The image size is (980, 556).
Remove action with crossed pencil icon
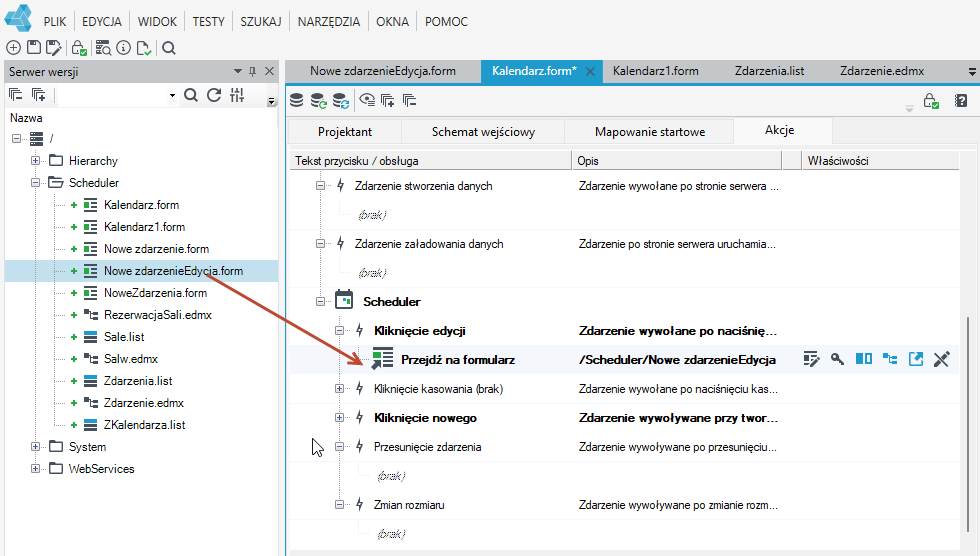click(x=941, y=359)
